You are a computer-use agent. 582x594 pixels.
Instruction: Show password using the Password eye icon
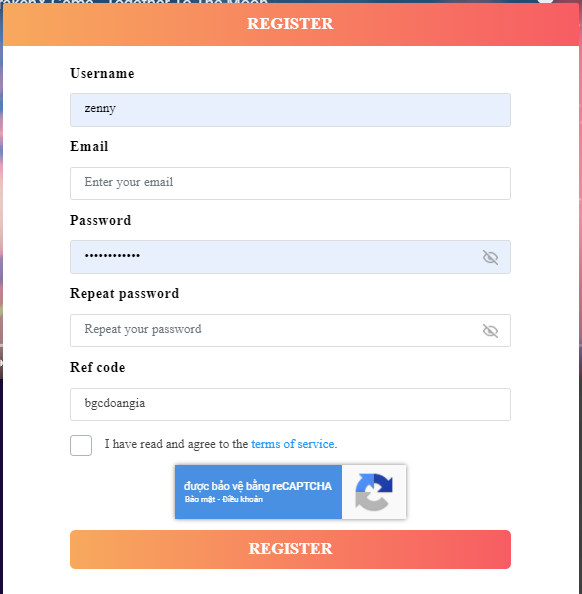click(x=490, y=257)
